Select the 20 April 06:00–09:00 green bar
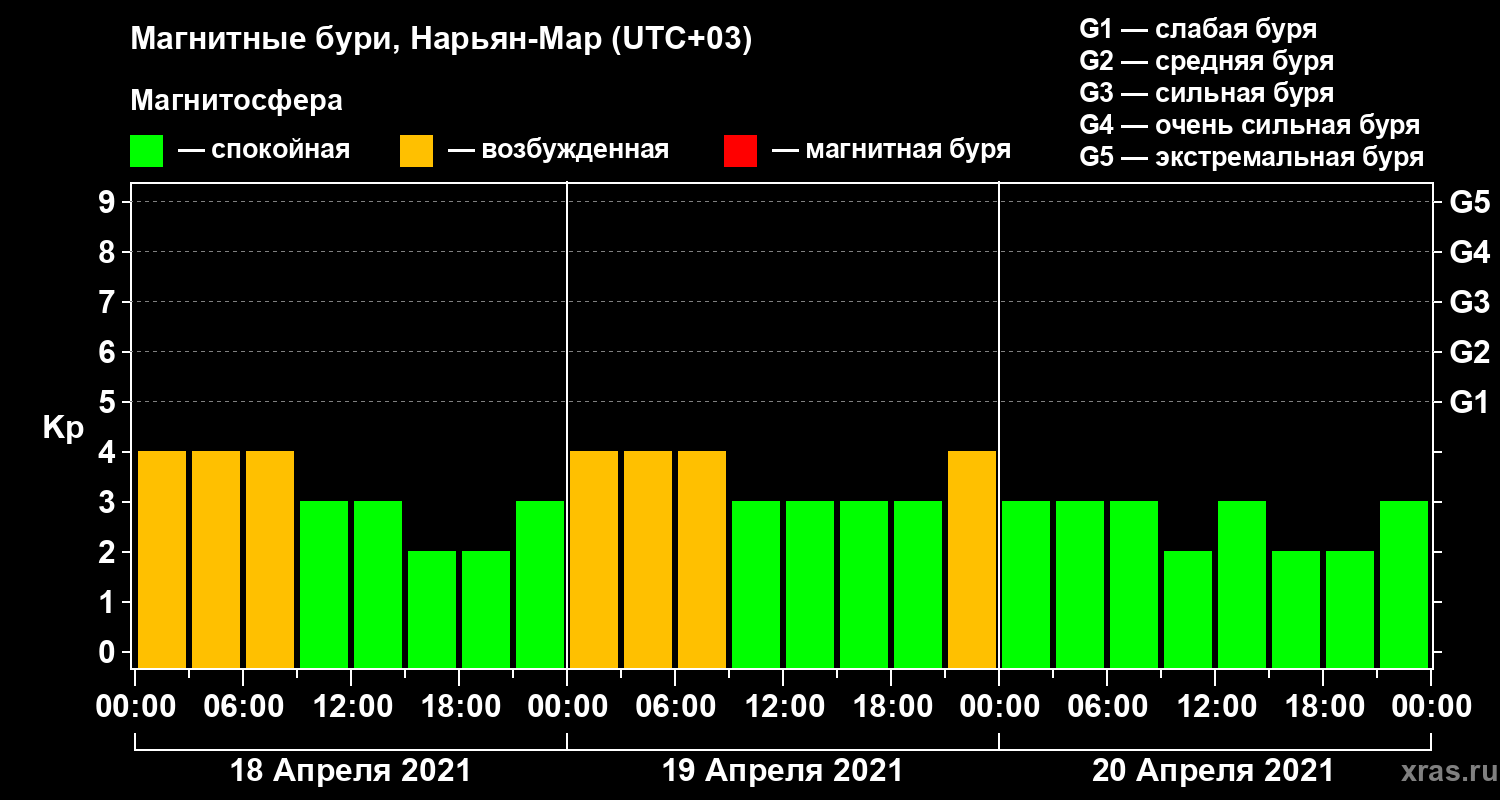The height and width of the screenshot is (800, 1500). point(1134,584)
